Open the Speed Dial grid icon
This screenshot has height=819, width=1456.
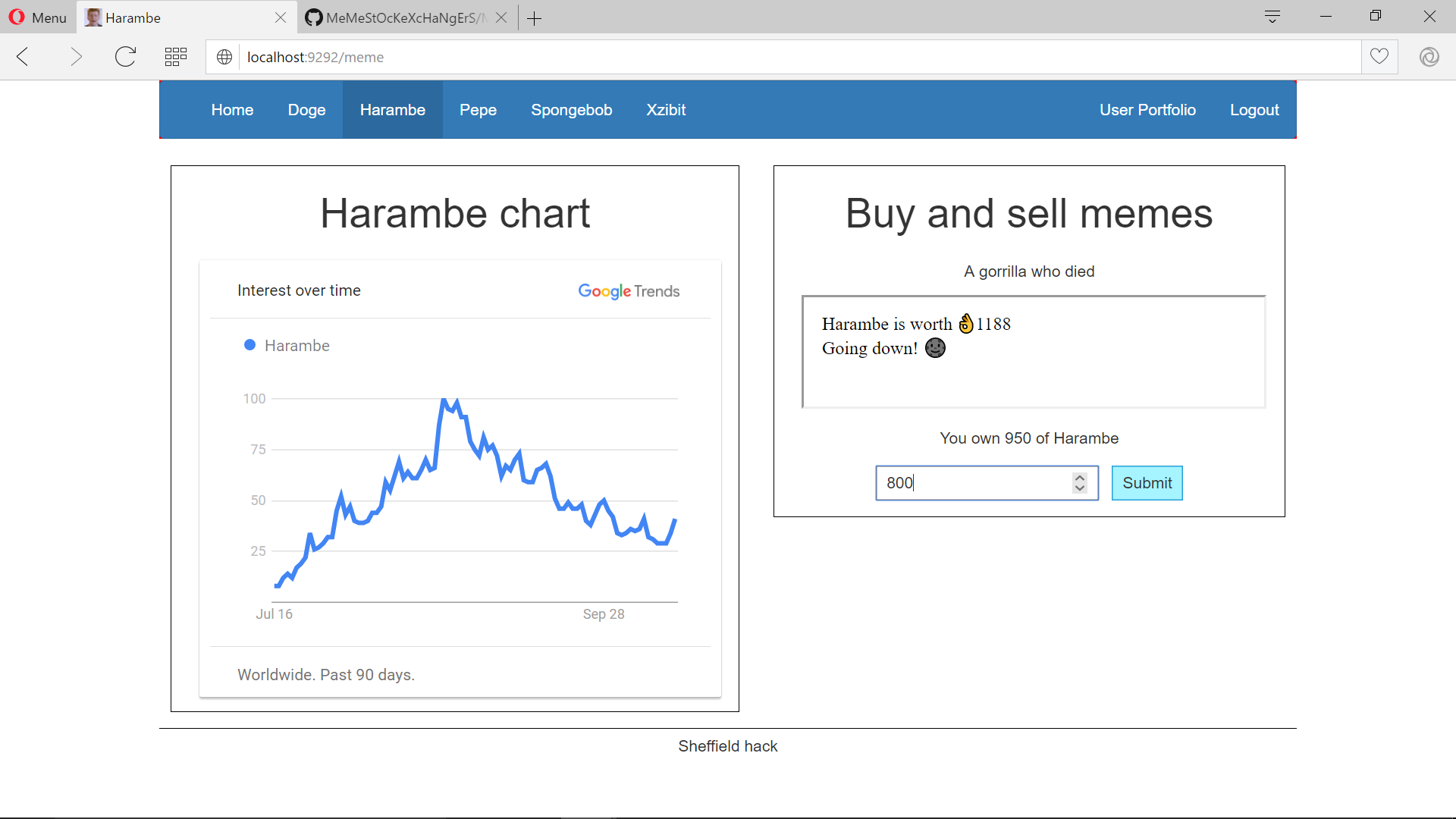point(176,57)
